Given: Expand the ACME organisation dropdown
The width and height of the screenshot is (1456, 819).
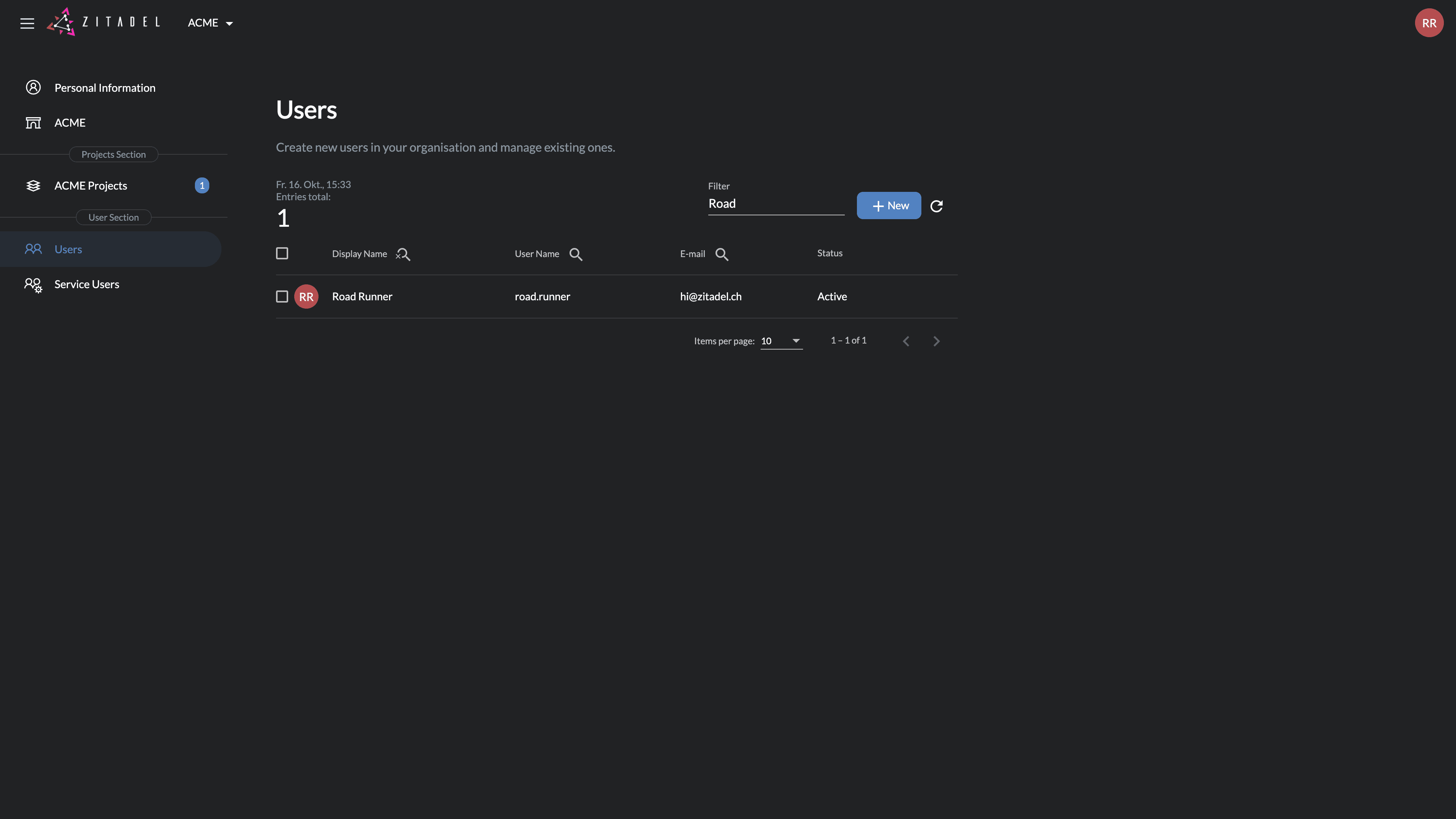Looking at the screenshot, I should tap(210, 23).
